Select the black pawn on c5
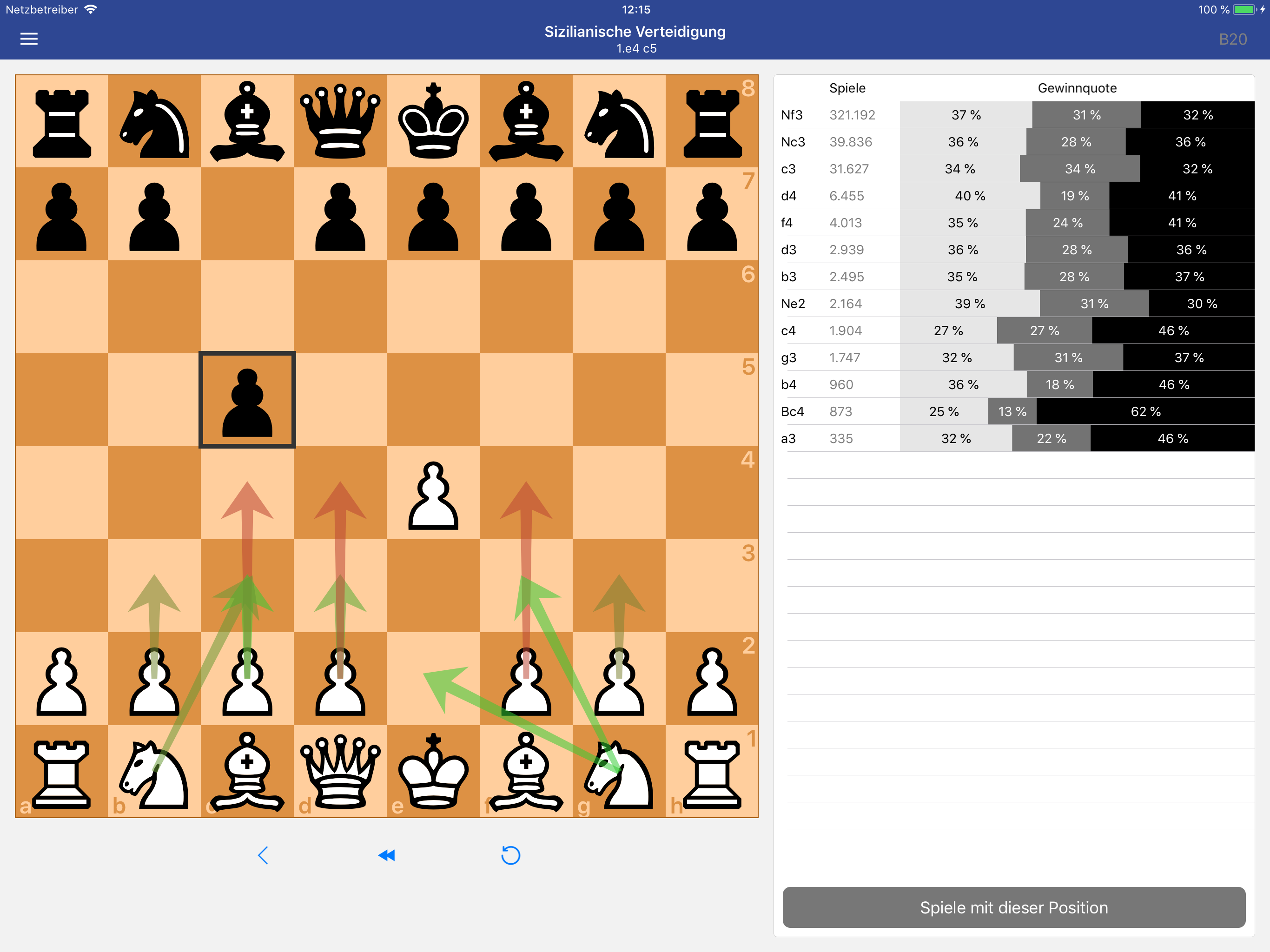1270x952 pixels. (247, 400)
